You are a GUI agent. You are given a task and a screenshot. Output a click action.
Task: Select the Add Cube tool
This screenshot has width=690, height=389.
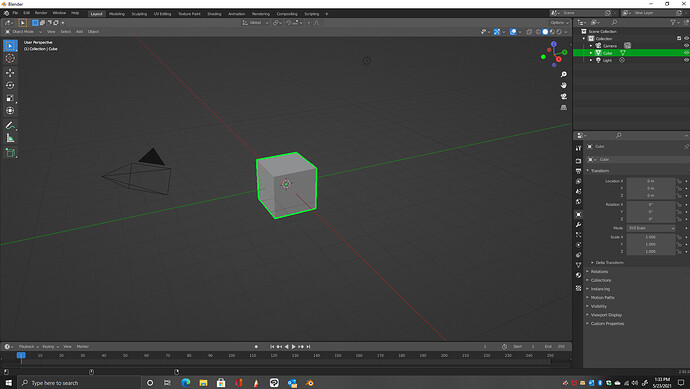10,153
